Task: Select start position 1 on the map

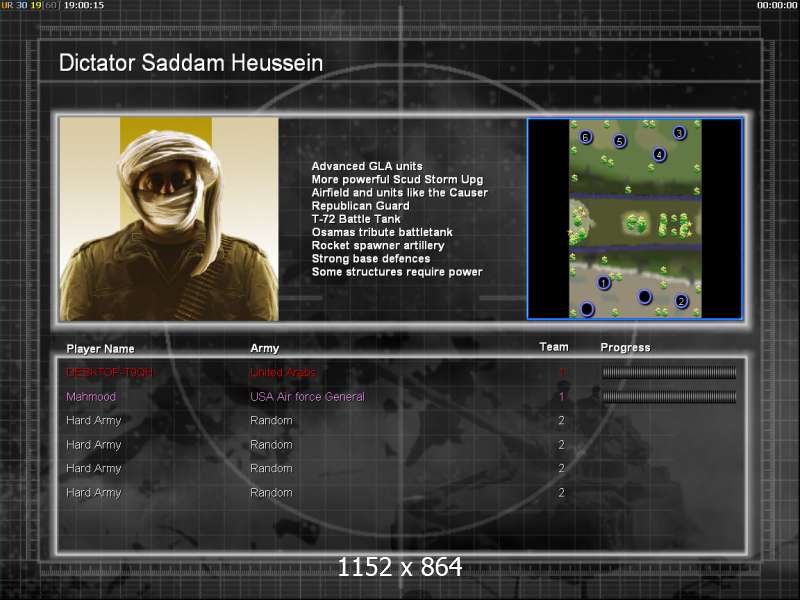Action: 604,283
